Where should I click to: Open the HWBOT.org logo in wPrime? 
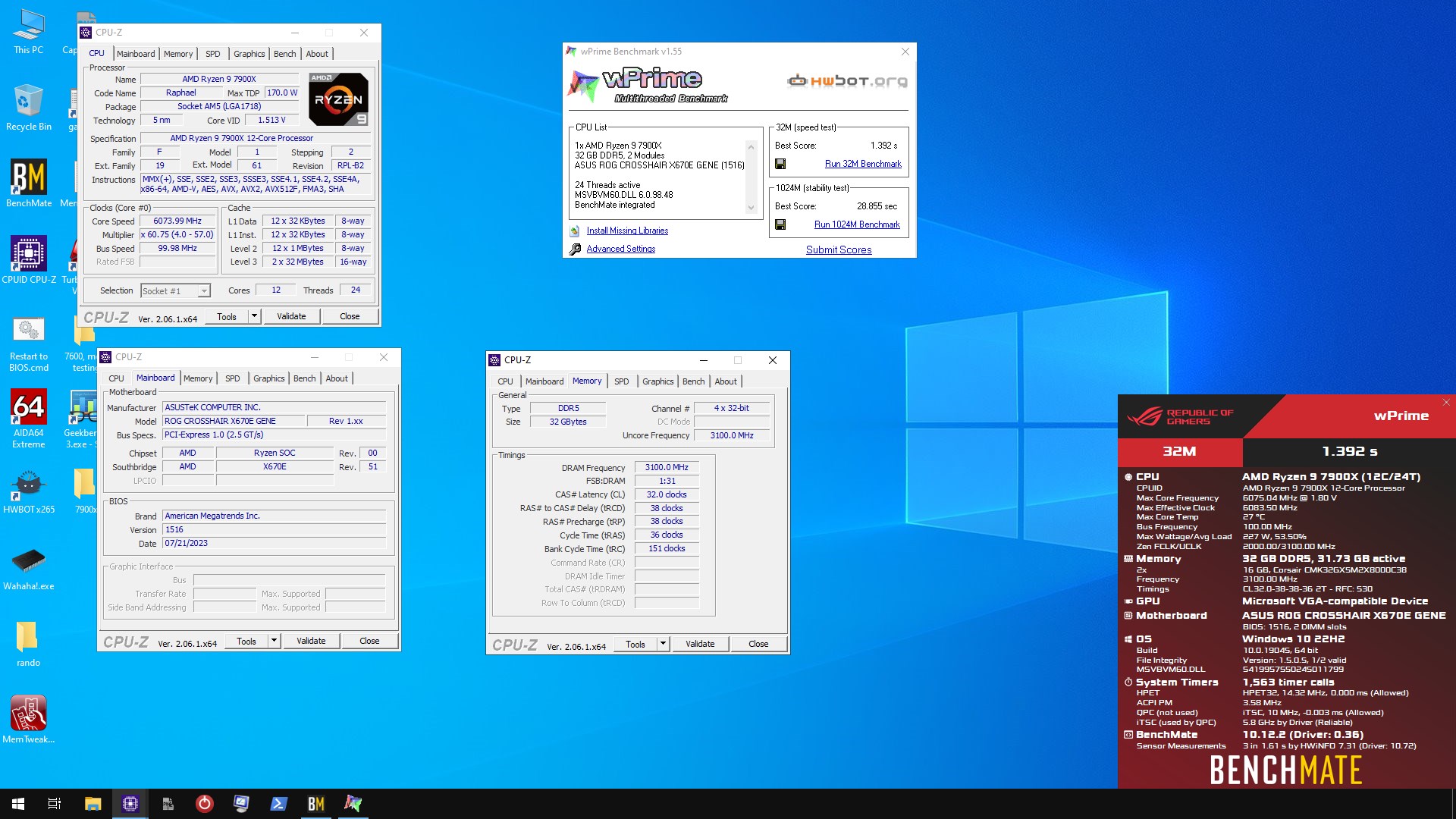tap(847, 81)
